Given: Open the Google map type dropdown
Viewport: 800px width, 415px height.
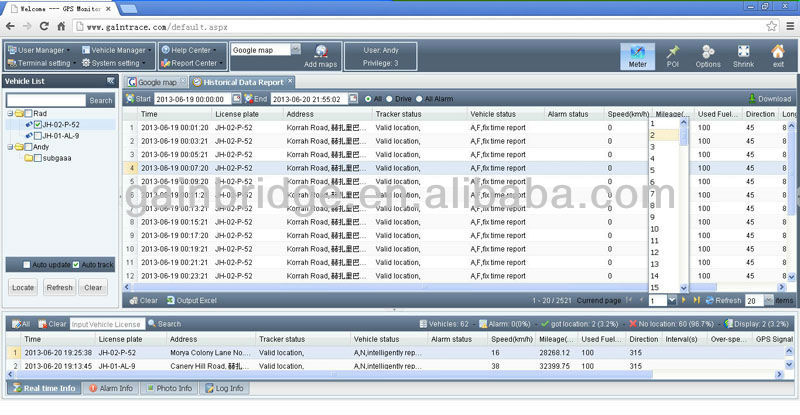Looking at the screenshot, I should click(295, 50).
